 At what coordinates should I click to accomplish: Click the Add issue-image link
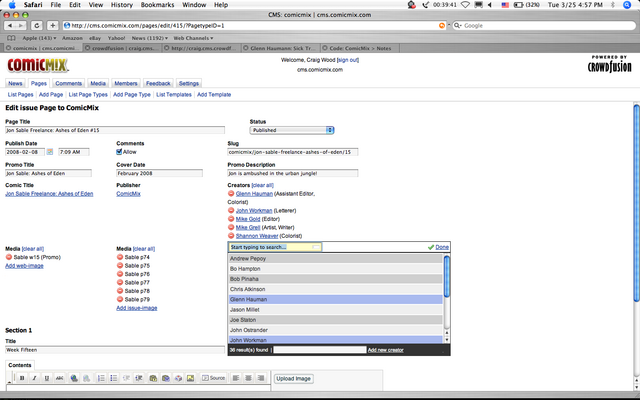[137, 308]
